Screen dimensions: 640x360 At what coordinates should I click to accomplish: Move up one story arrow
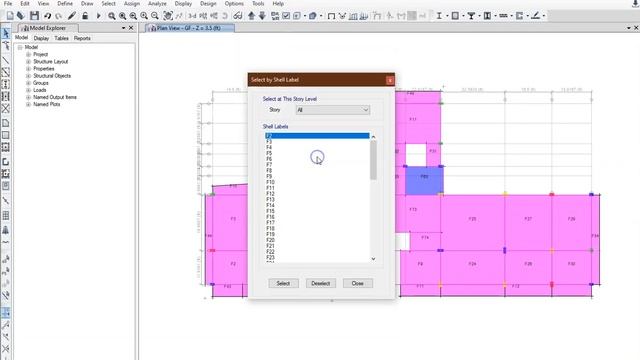[251, 16]
